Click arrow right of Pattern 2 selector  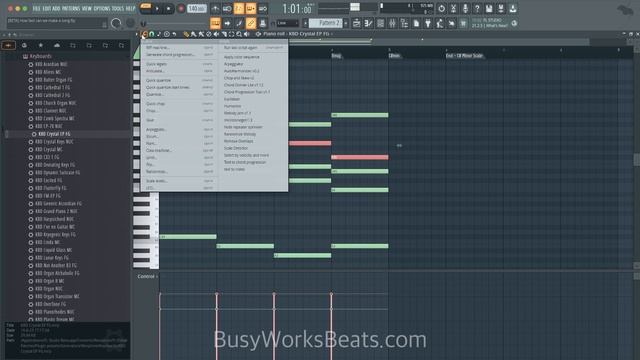pyautogui.click(x=346, y=23)
